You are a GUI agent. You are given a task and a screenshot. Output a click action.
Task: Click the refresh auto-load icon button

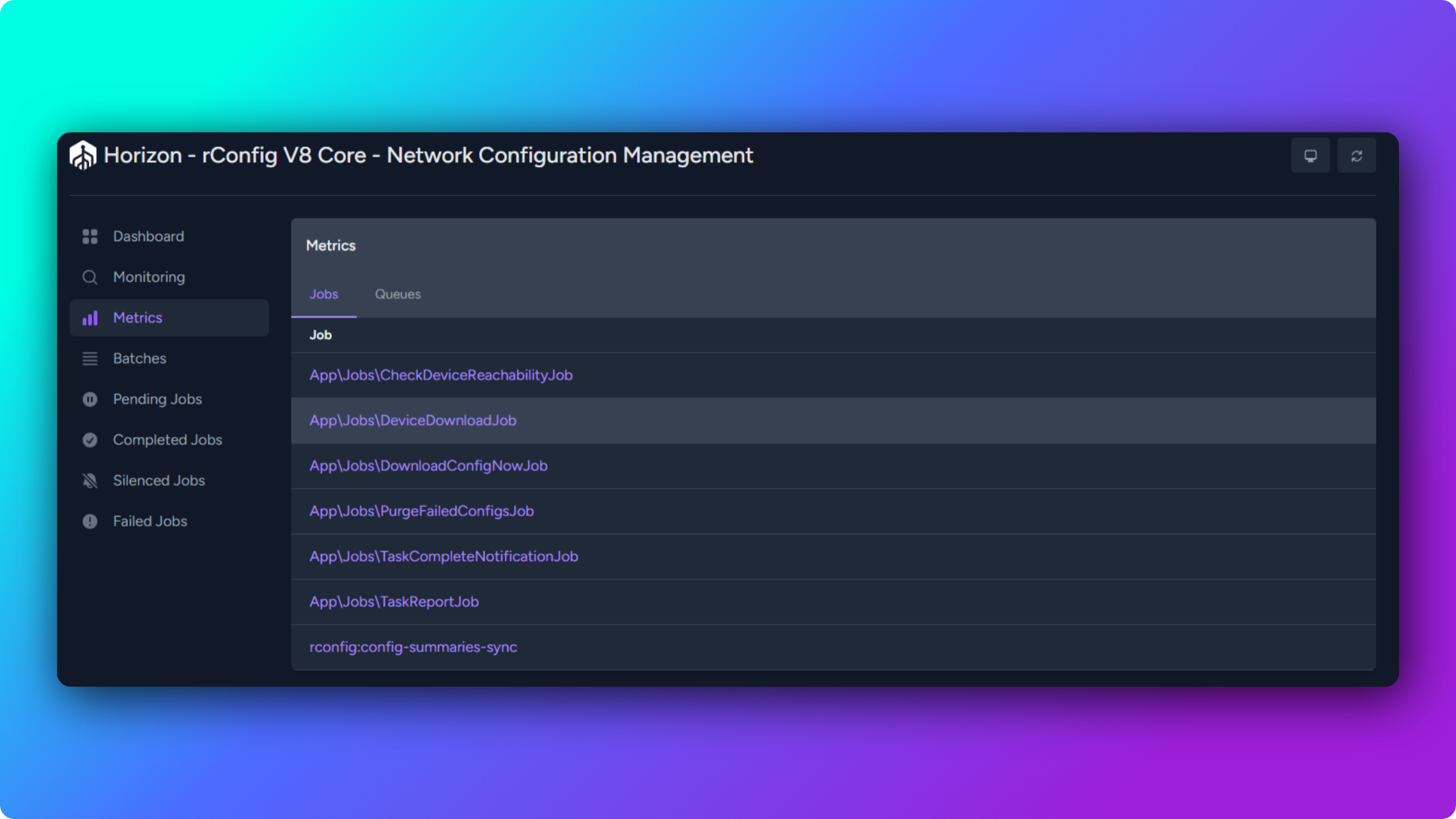coord(1357,156)
